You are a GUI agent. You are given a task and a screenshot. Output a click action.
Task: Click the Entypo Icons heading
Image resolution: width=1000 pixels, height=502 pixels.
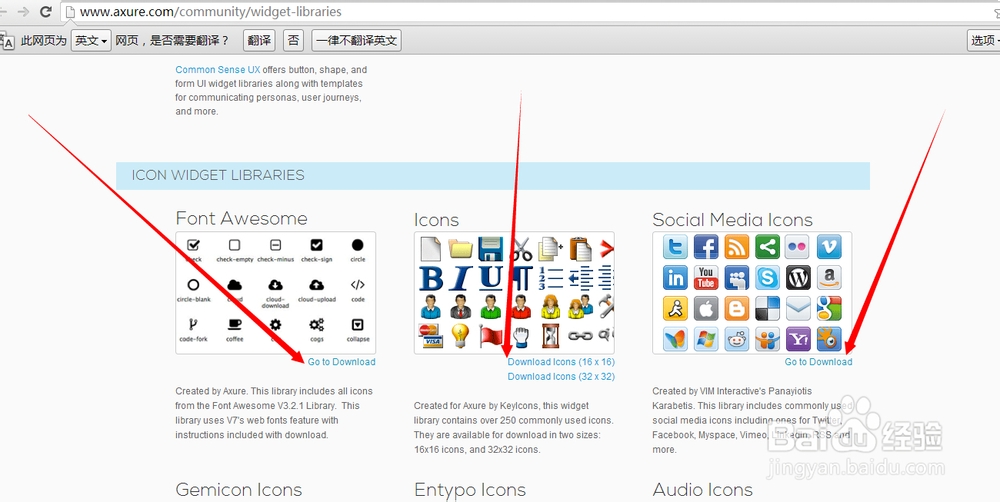[x=470, y=490]
